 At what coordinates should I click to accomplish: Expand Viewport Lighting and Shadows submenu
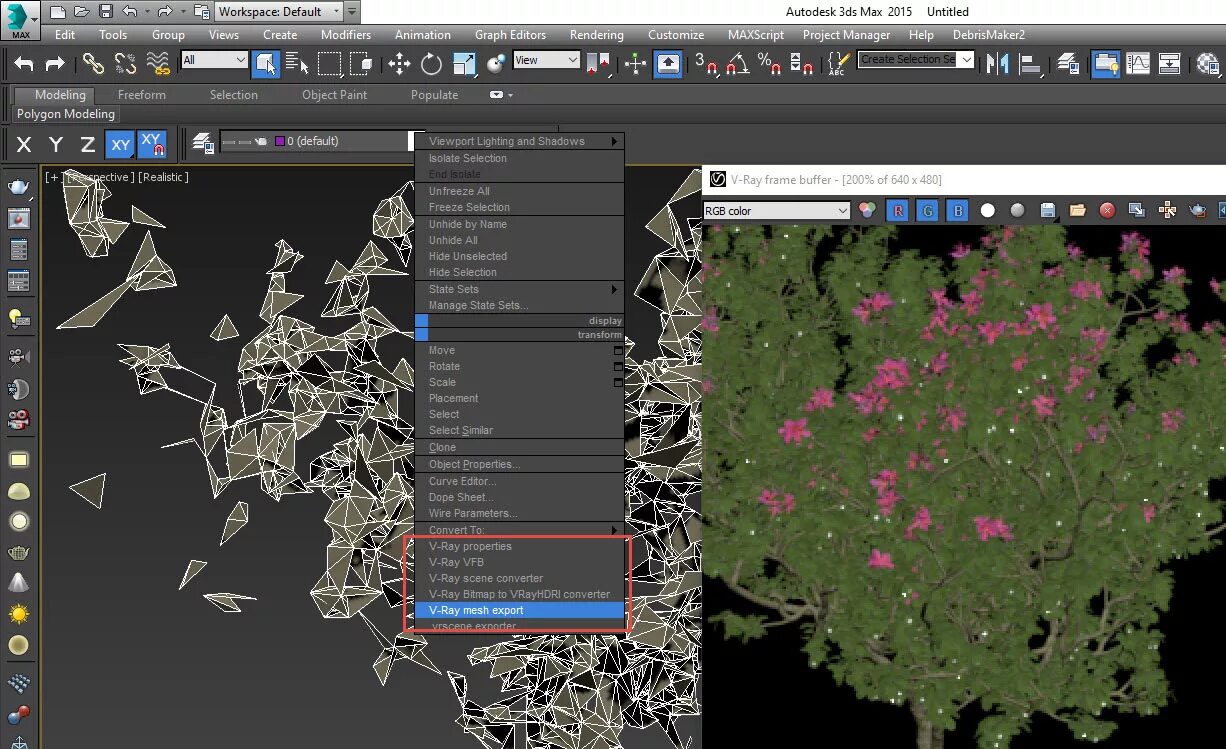(x=519, y=141)
